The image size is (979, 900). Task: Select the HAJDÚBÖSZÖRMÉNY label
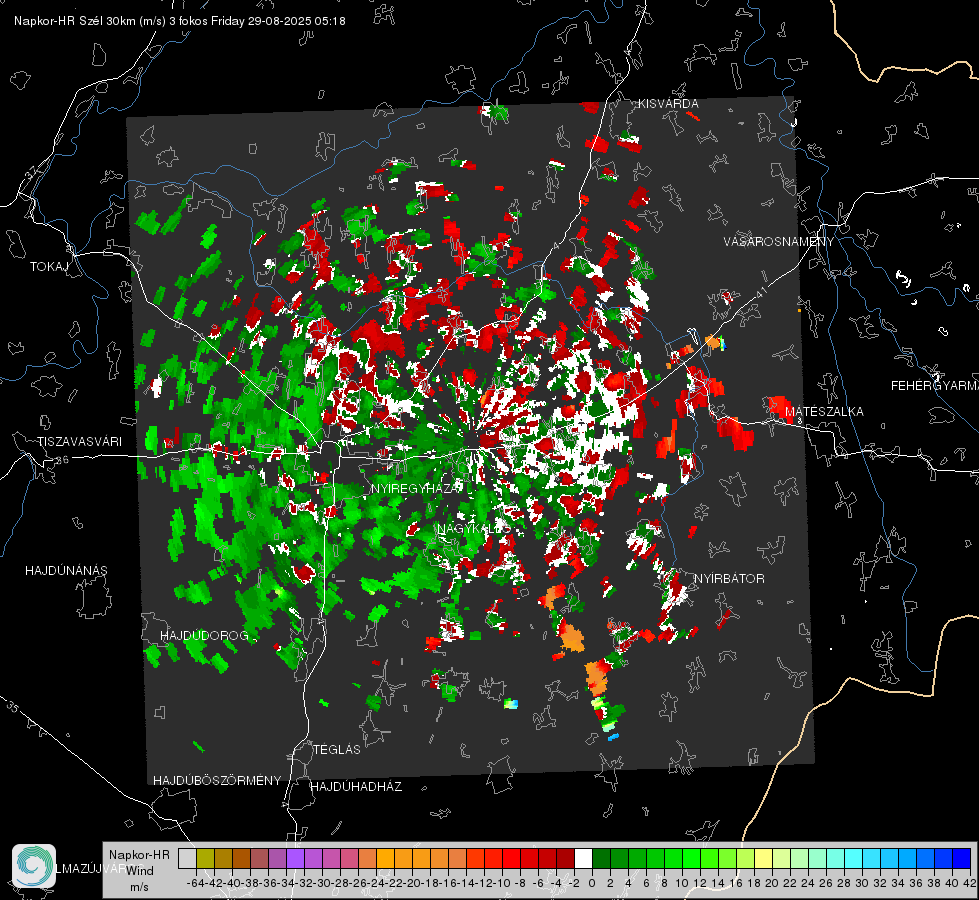click(x=217, y=781)
